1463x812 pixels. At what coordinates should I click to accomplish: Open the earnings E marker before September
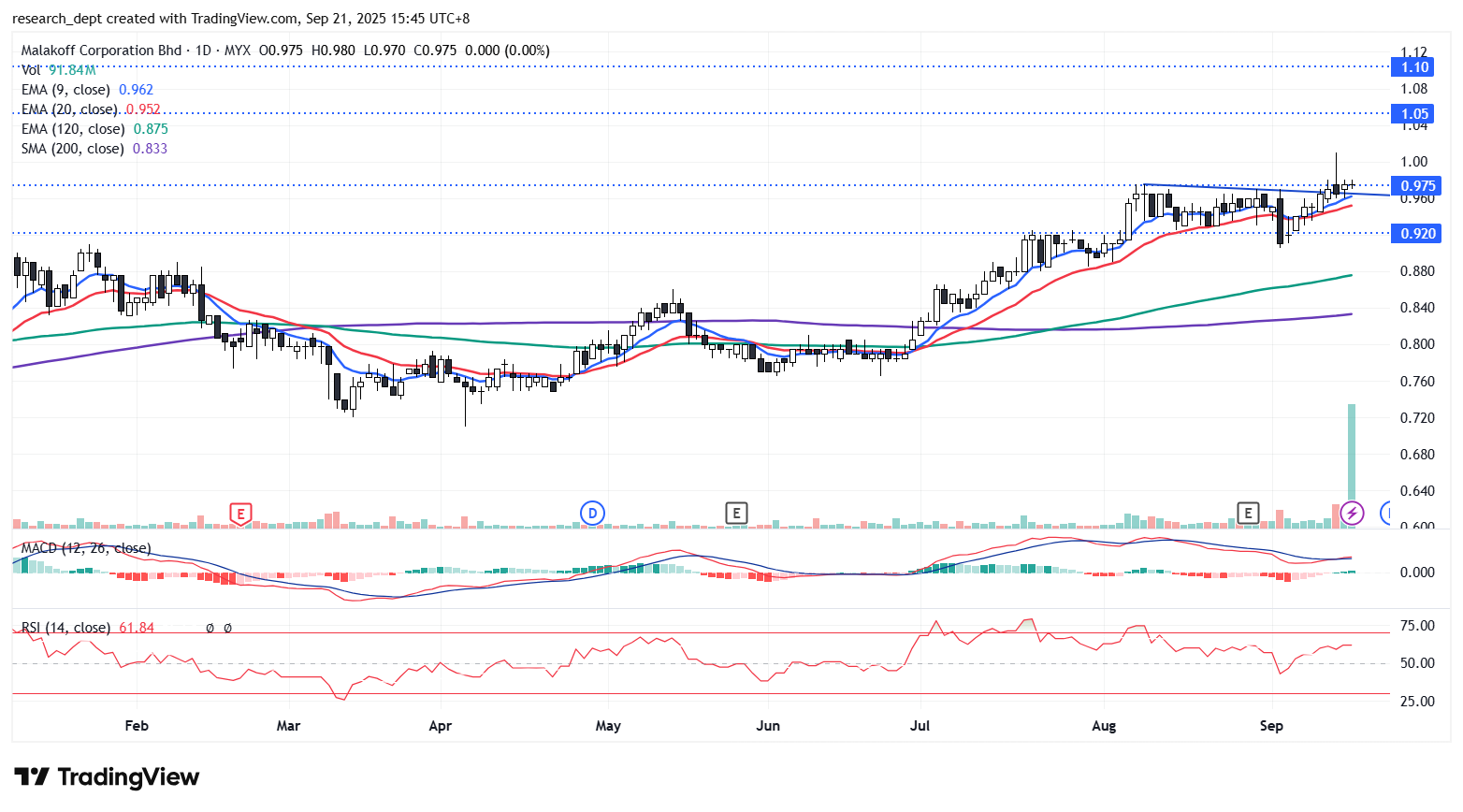1247,513
